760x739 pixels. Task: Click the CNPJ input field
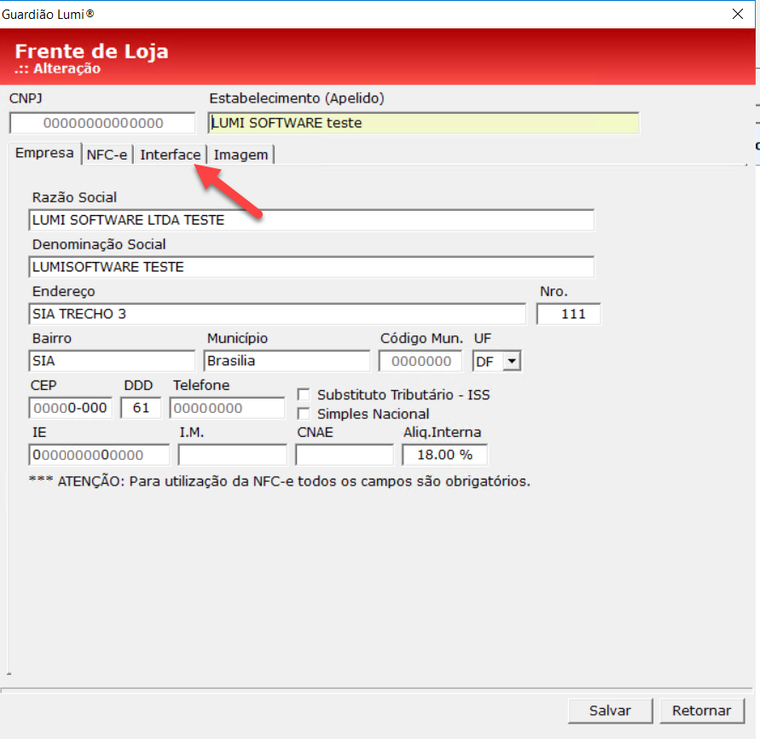[x=102, y=123]
